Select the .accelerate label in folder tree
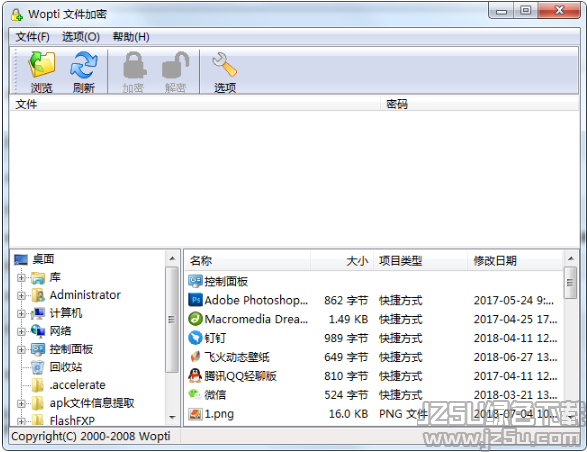This screenshot has height=452, width=587. (x=77, y=385)
